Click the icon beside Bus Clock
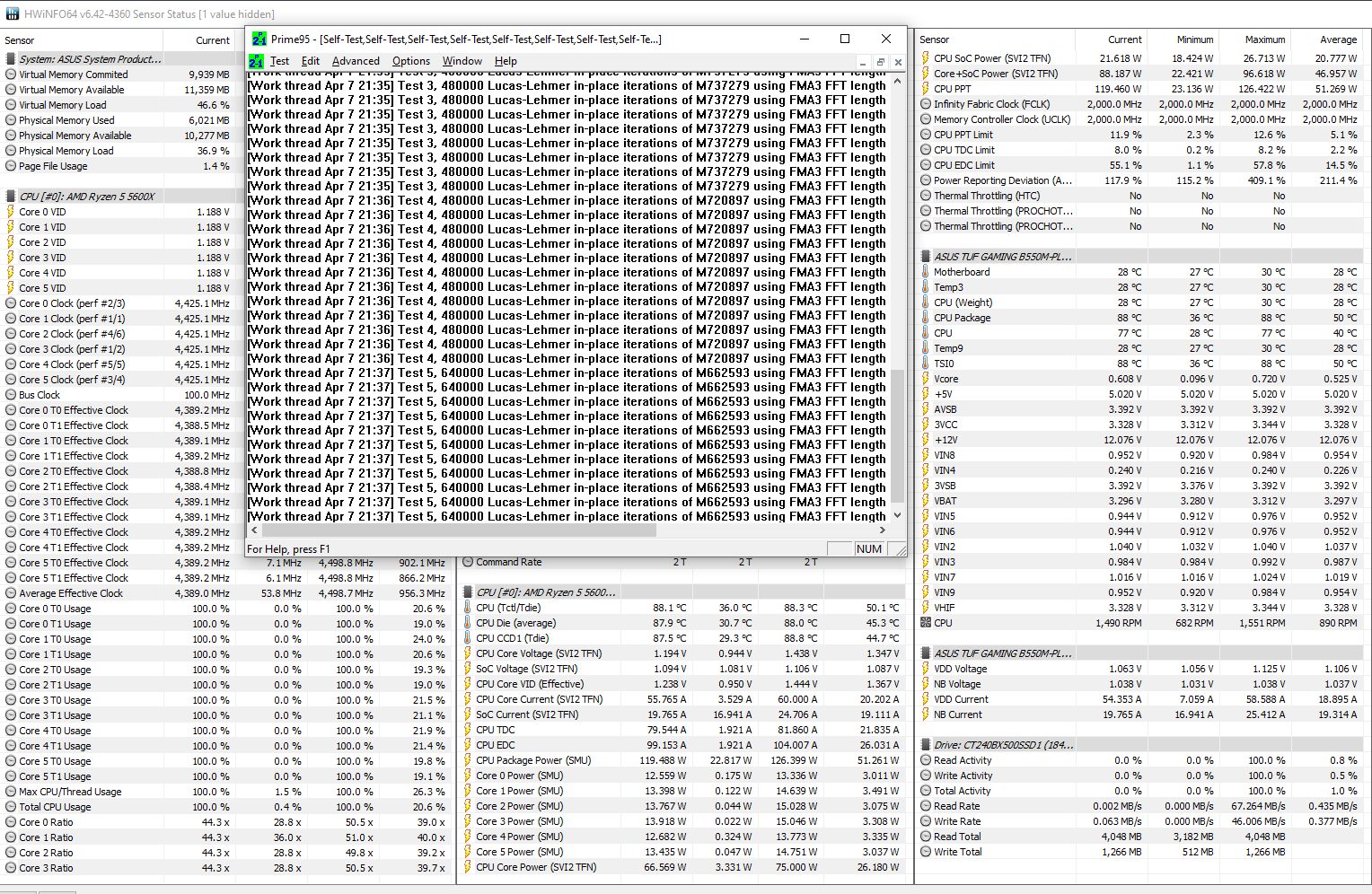1372x894 pixels. pos(11,395)
